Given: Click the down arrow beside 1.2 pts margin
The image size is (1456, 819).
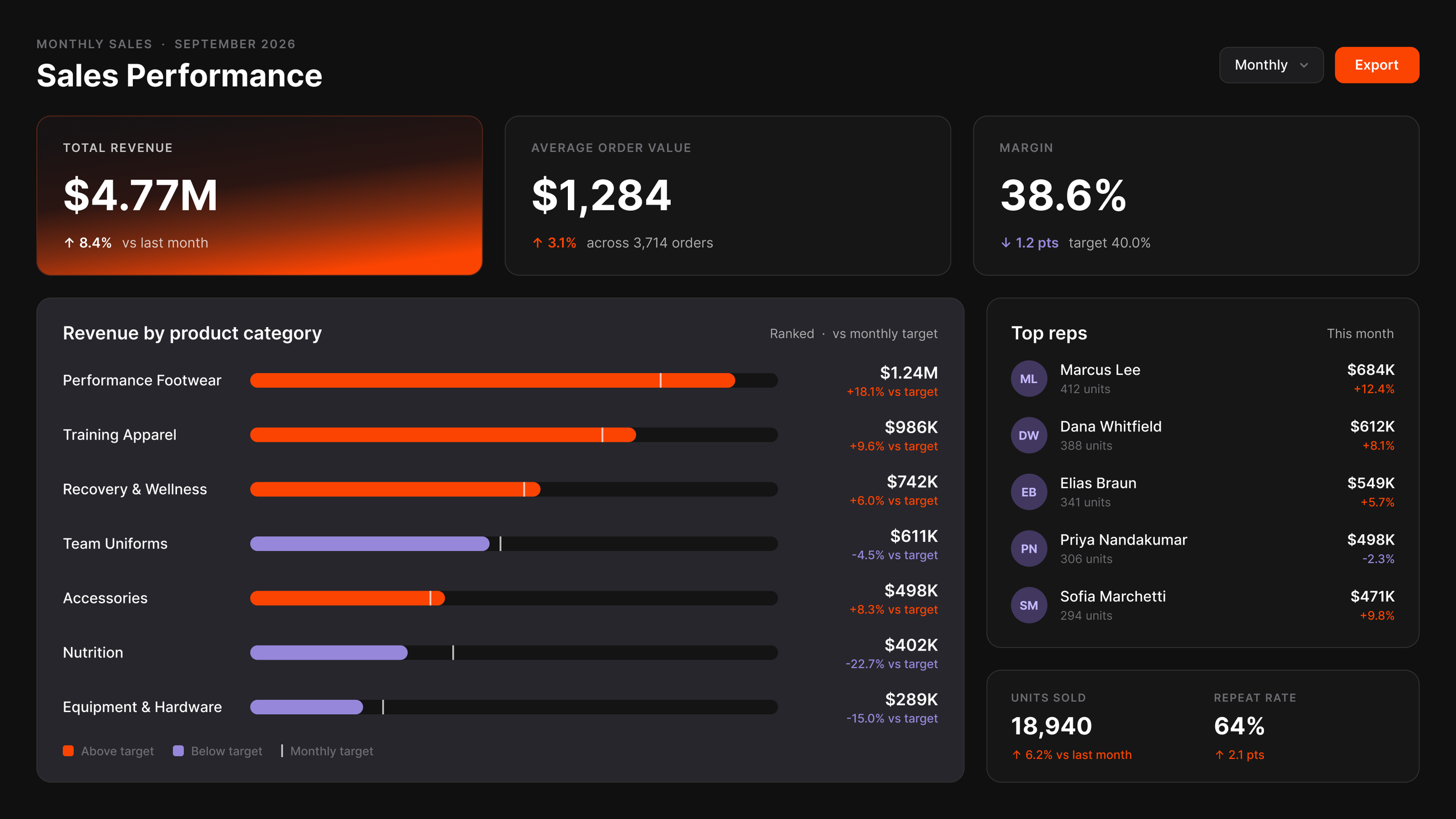Looking at the screenshot, I should (x=1006, y=243).
